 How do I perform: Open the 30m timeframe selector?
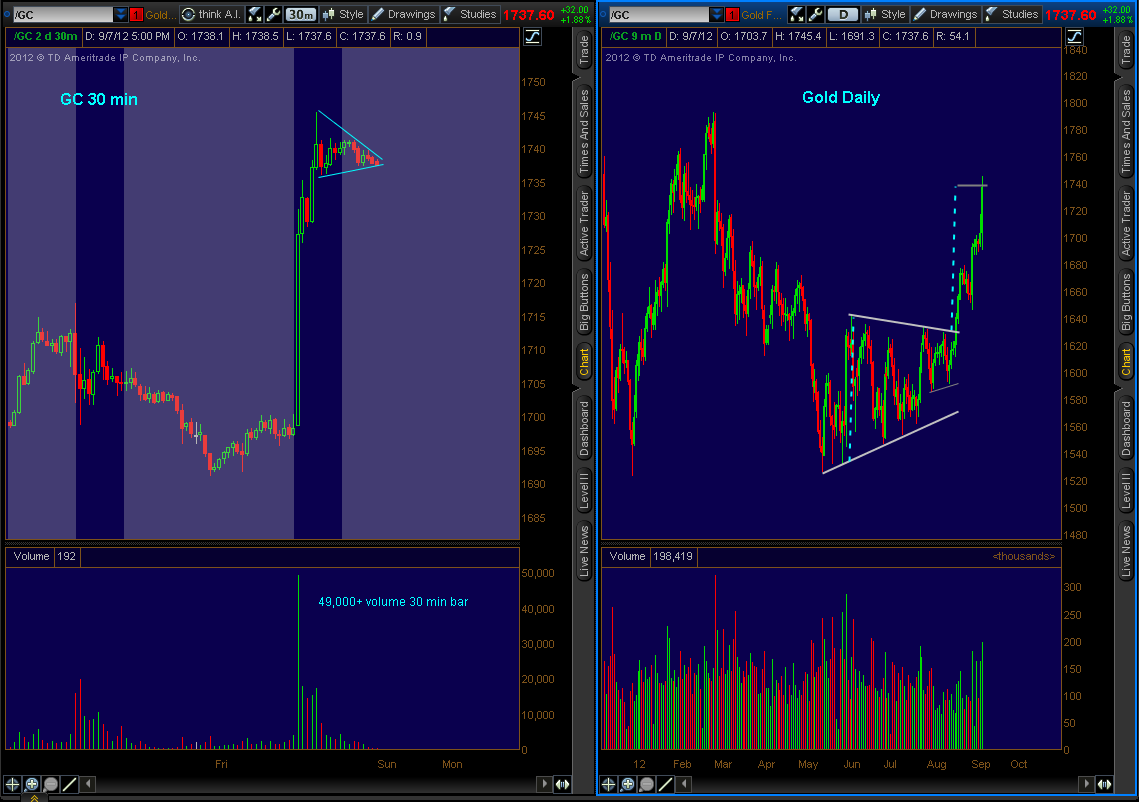pyautogui.click(x=300, y=14)
